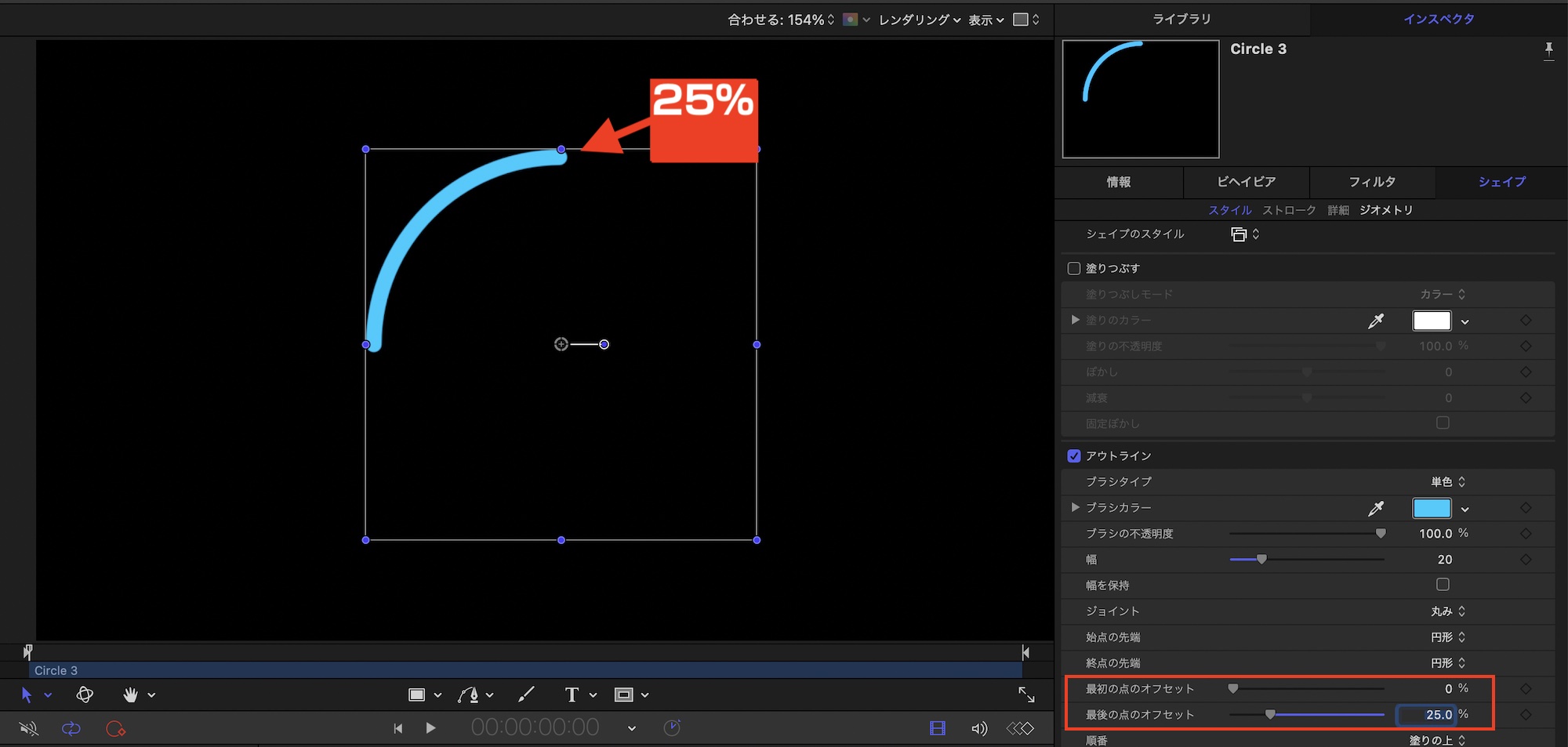Select the Bezier pen tool

[x=469, y=694]
